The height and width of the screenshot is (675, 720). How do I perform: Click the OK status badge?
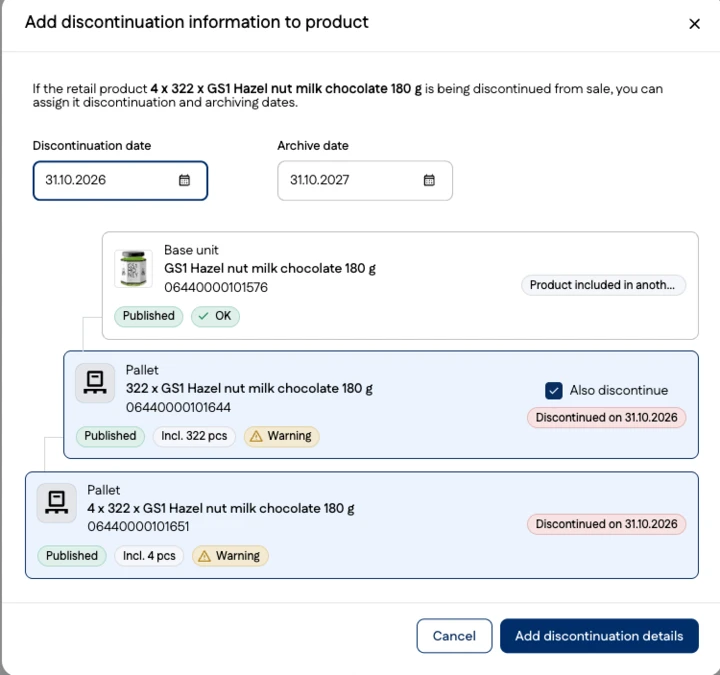click(x=215, y=316)
